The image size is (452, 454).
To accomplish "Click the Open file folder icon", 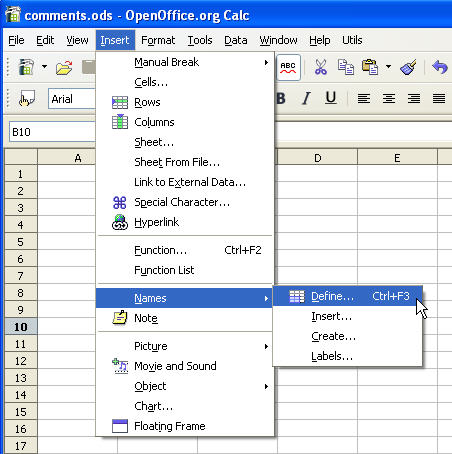I will click(64, 67).
